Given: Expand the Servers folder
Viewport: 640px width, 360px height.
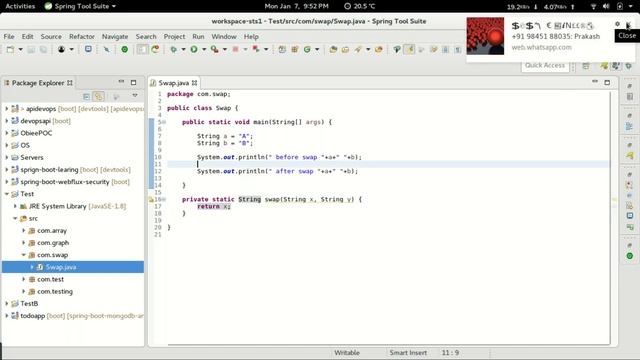Looking at the screenshot, I should [7, 157].
